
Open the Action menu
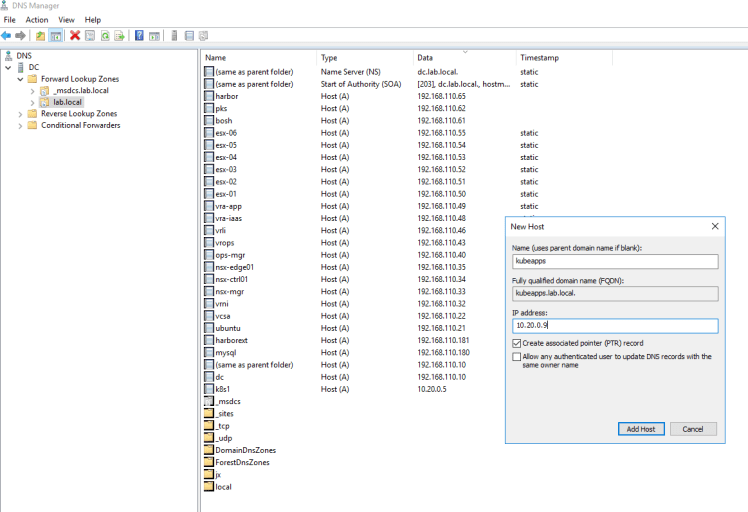coord(37,20)
